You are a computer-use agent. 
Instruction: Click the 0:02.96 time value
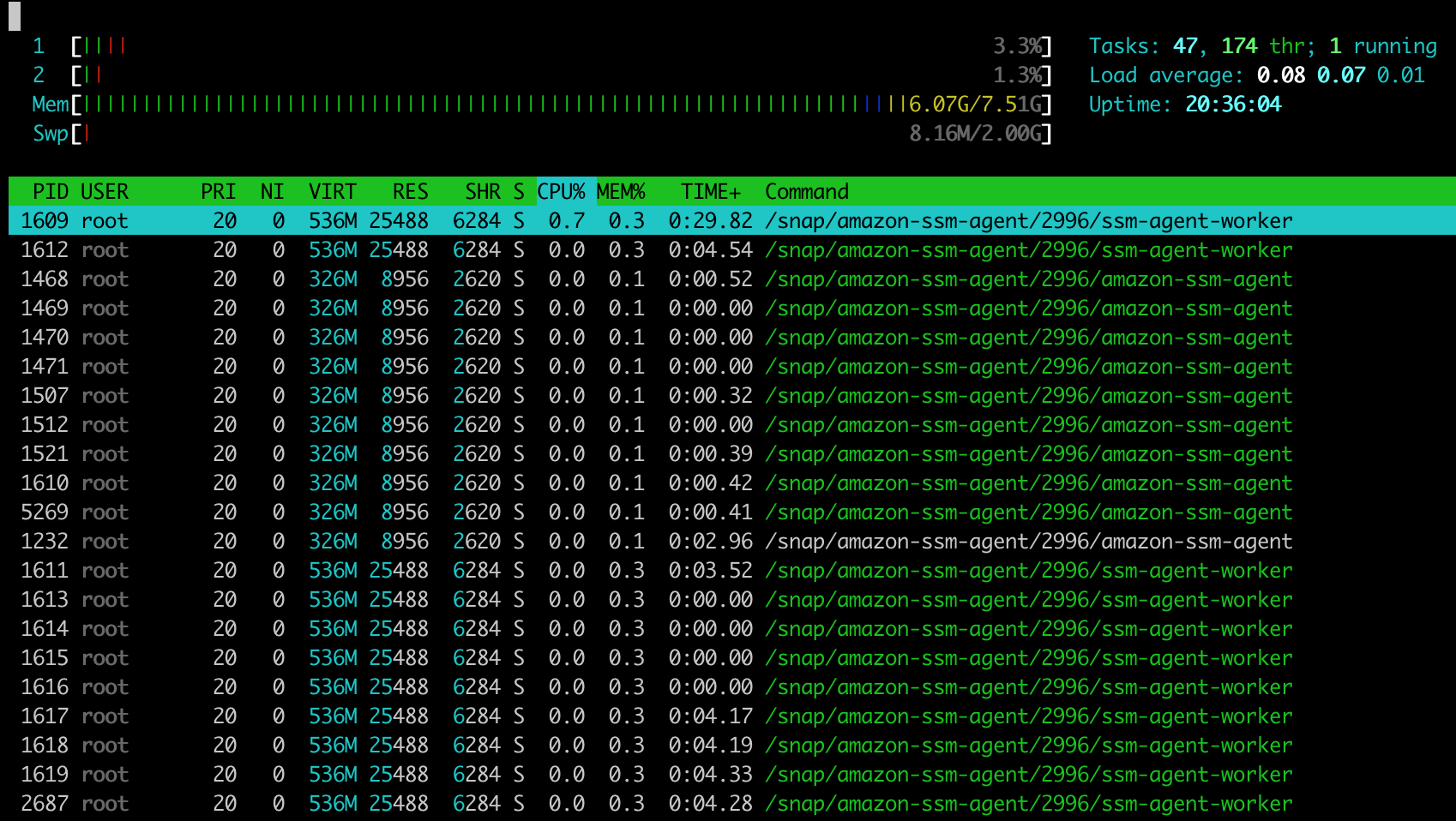point(711,541)
